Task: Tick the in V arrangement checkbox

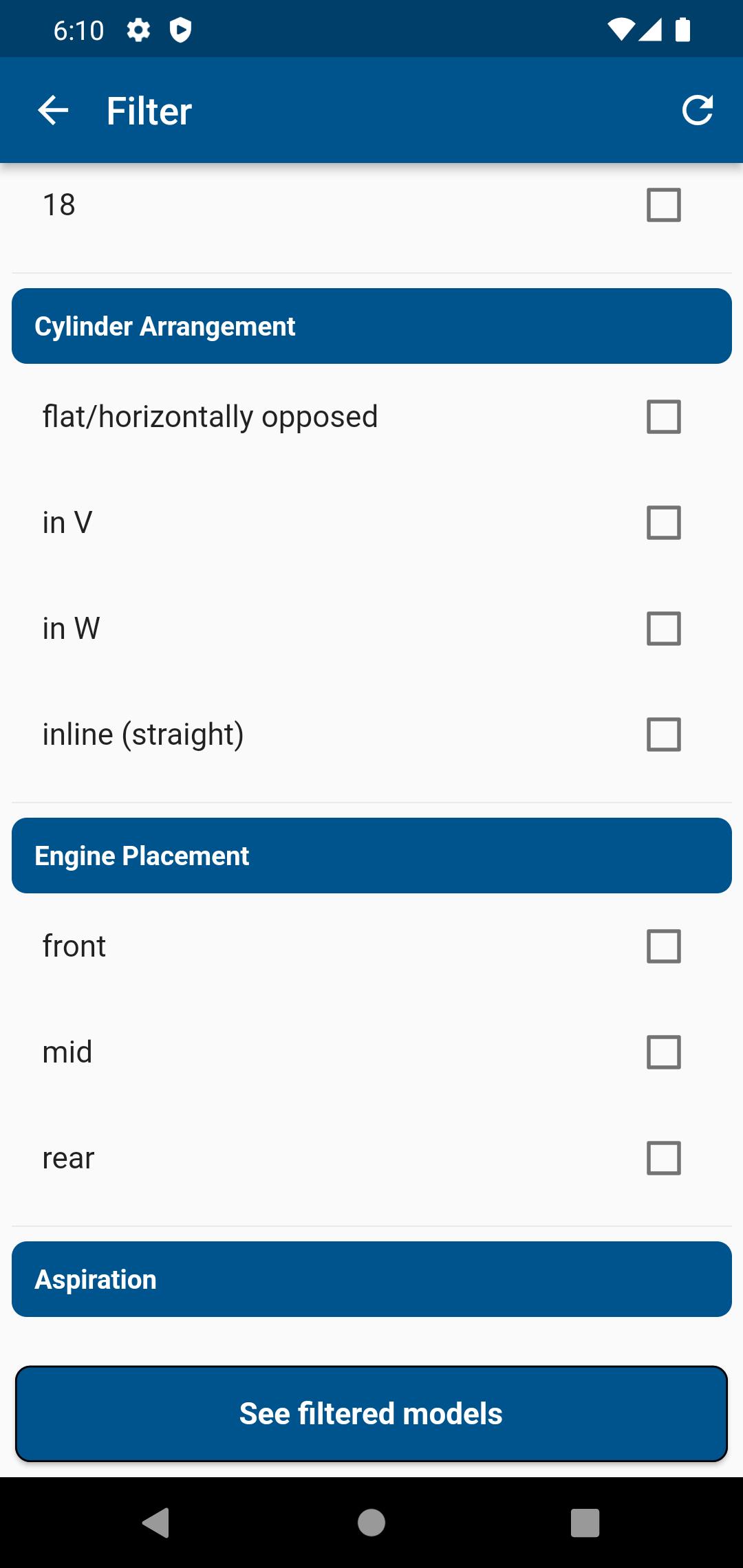Action: (x=664, y=523)
